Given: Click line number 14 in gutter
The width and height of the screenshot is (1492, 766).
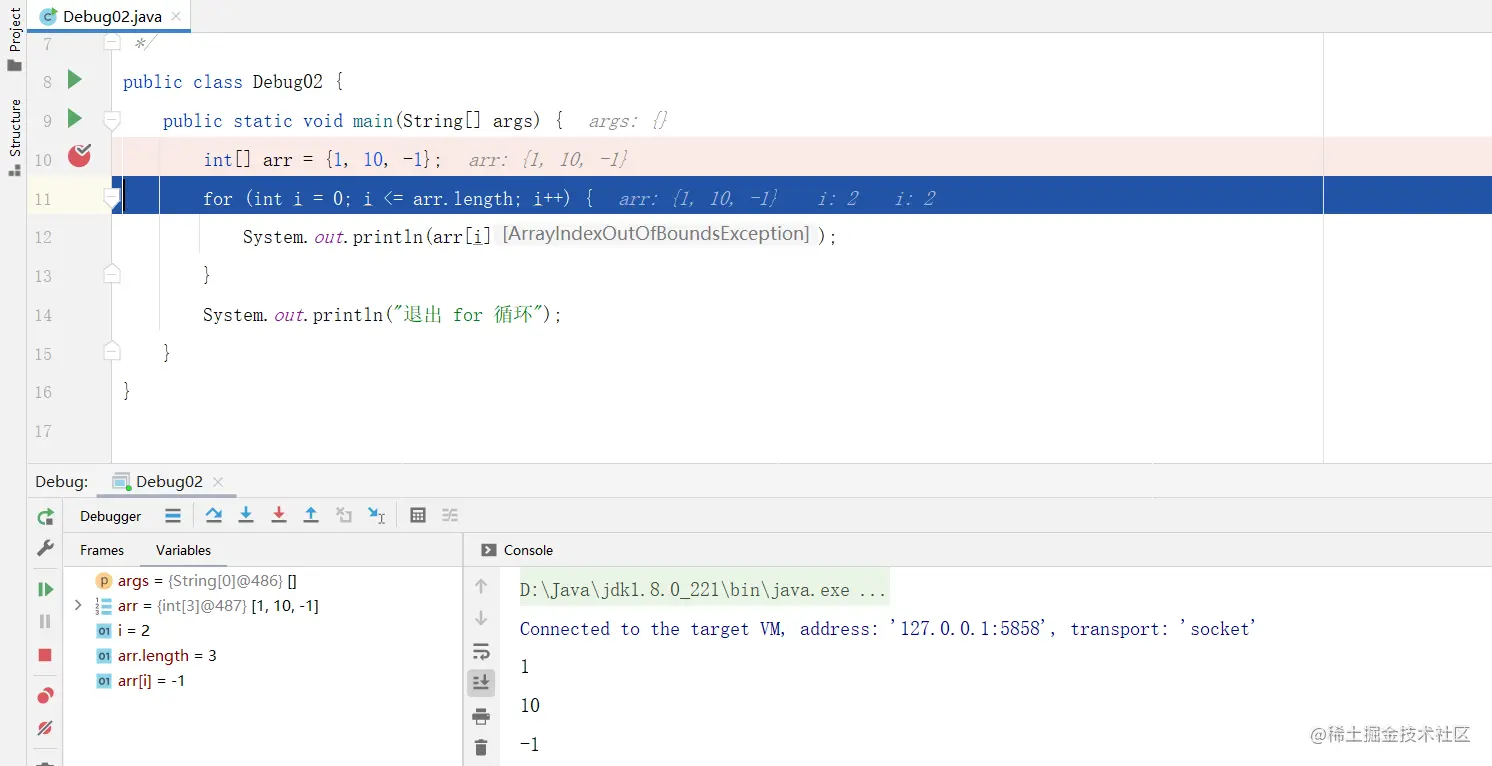Looking at the screenshot, I should click(x=43, y=315).
